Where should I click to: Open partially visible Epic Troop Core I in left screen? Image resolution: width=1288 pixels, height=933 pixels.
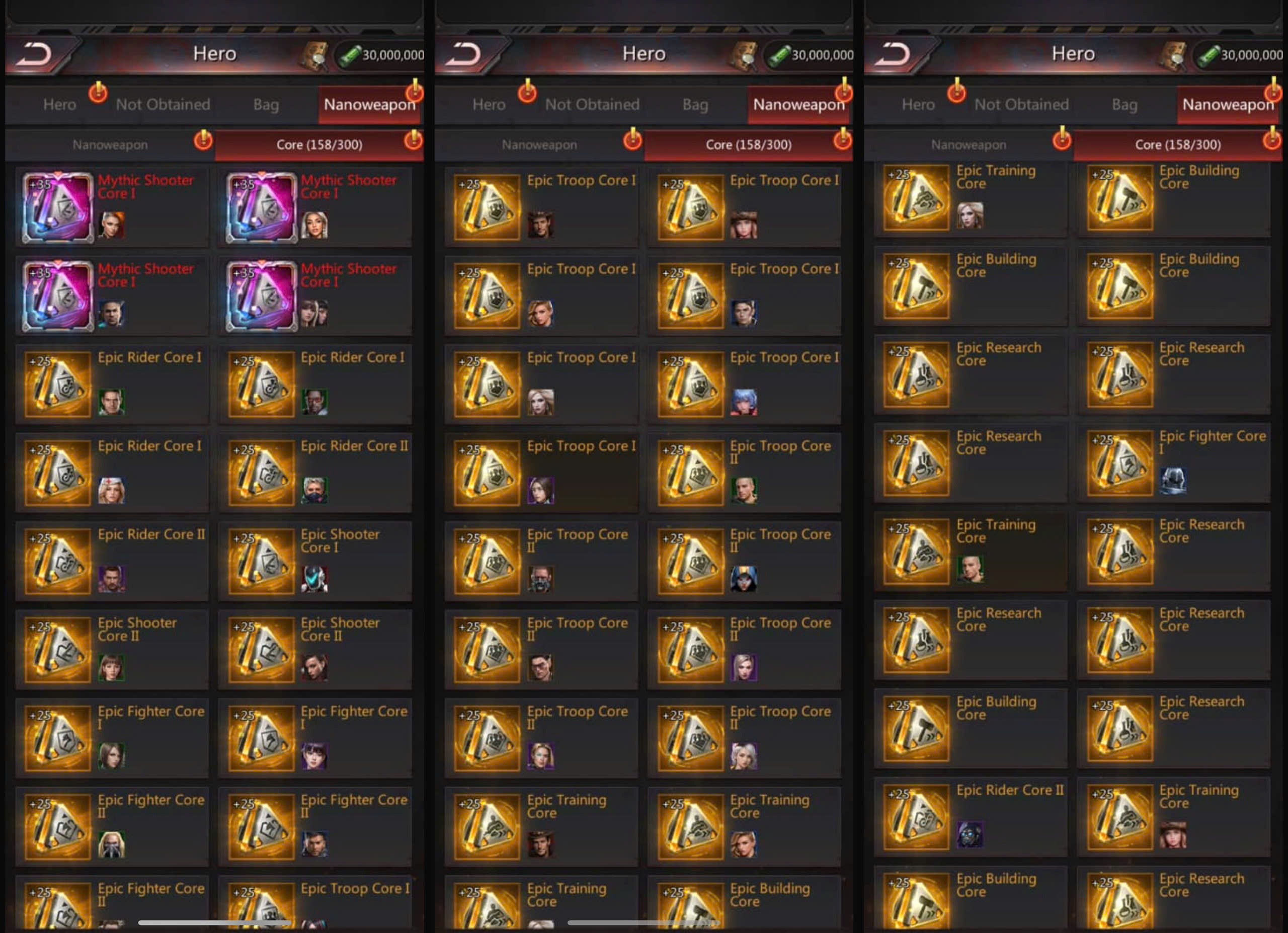[x=315, y=902]
